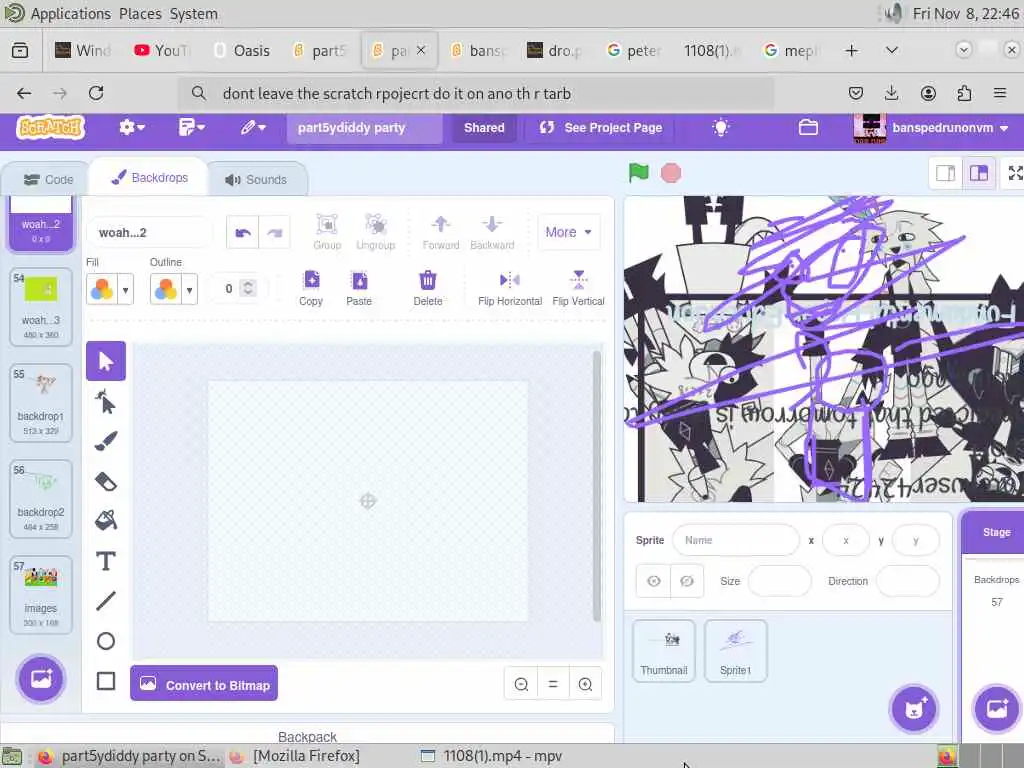The width and height of the screenshot is (1024, 768).
Task: Switch to large stage layout
Action: point(979,173)
